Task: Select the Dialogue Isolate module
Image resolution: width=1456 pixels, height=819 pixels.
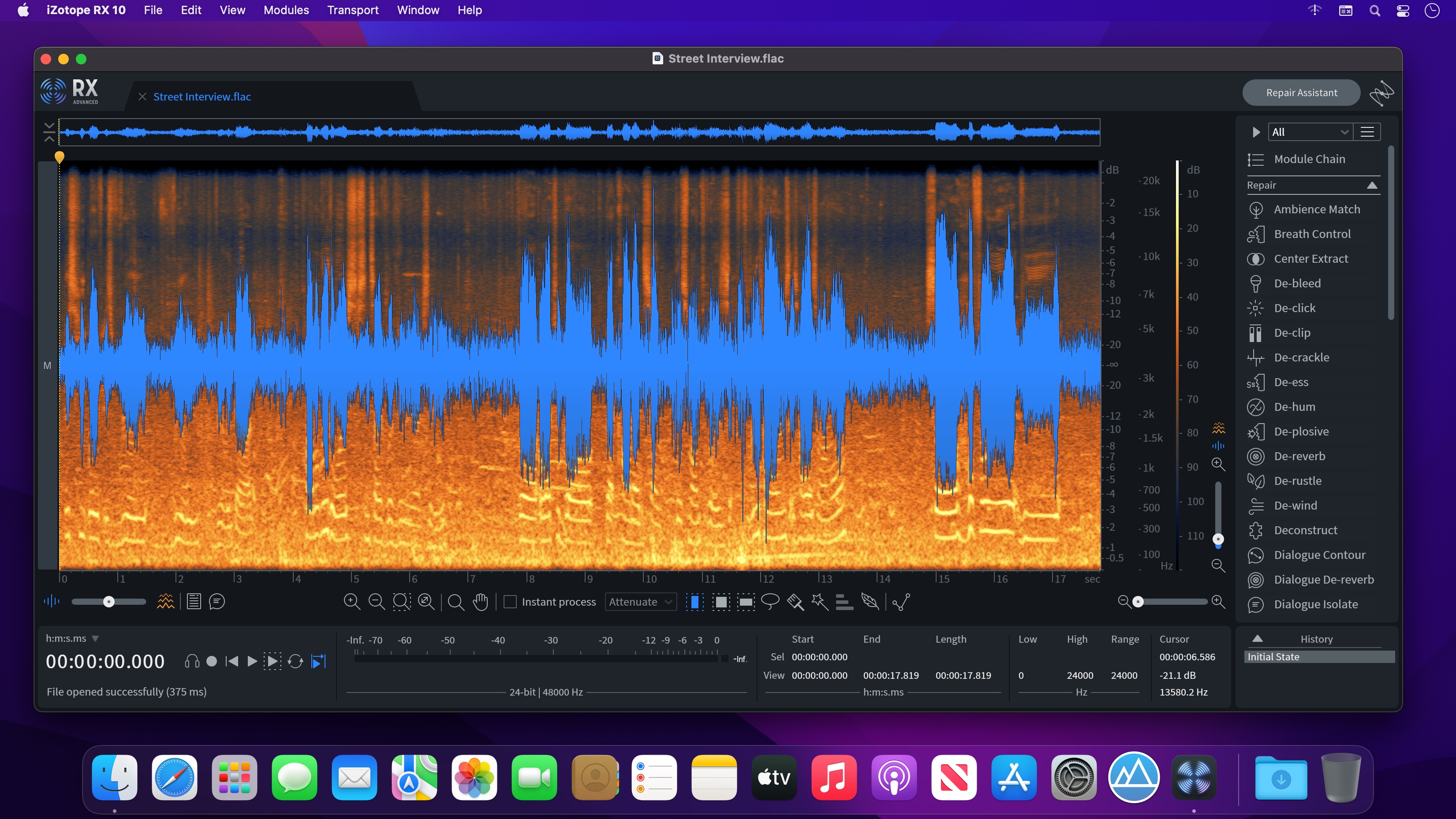Action: 1315,603
